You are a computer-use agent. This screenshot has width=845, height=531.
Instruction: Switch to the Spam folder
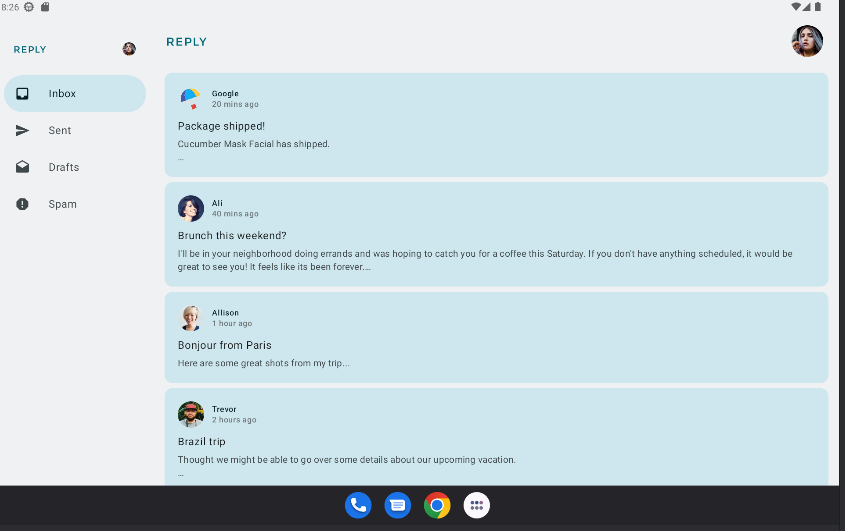point(75,204)
